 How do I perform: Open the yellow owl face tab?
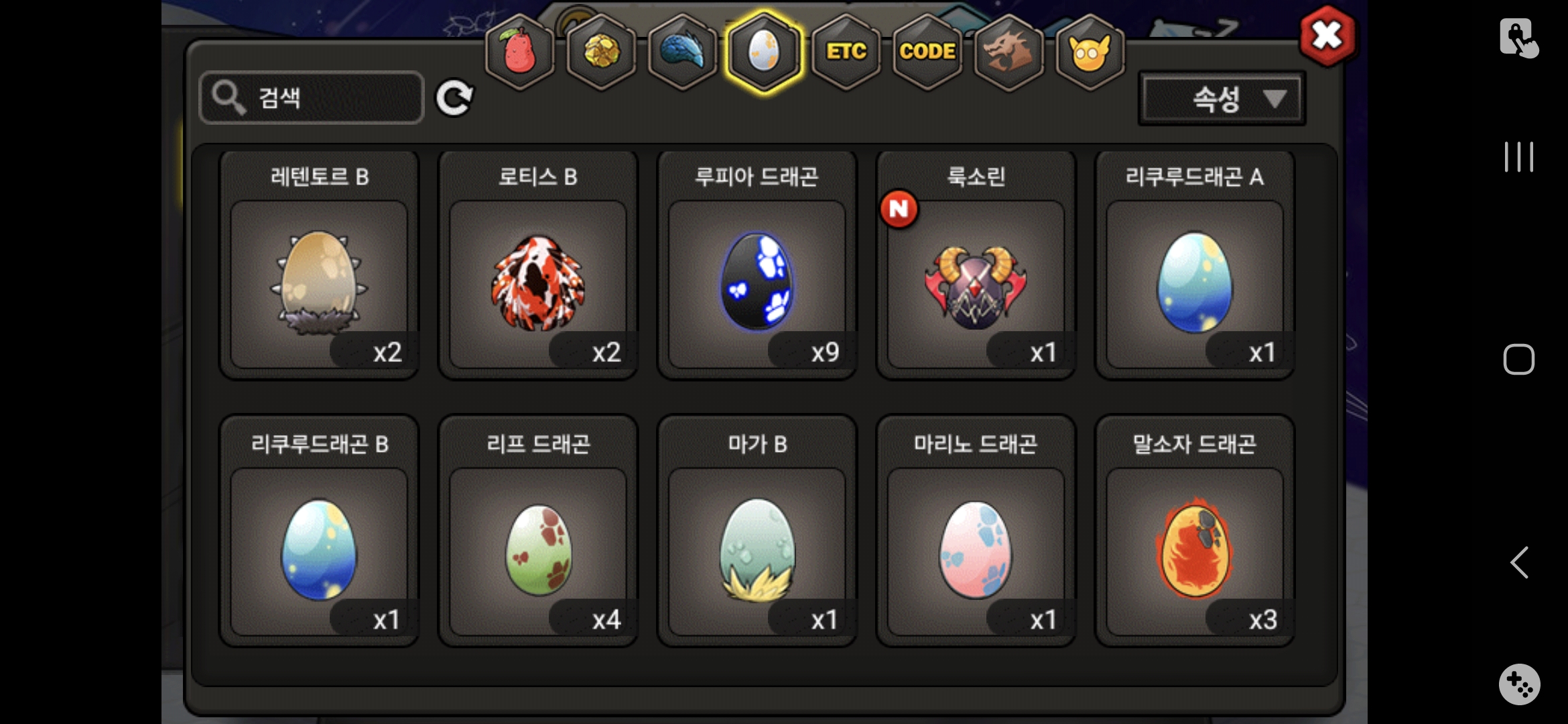tap(1090, 52)
